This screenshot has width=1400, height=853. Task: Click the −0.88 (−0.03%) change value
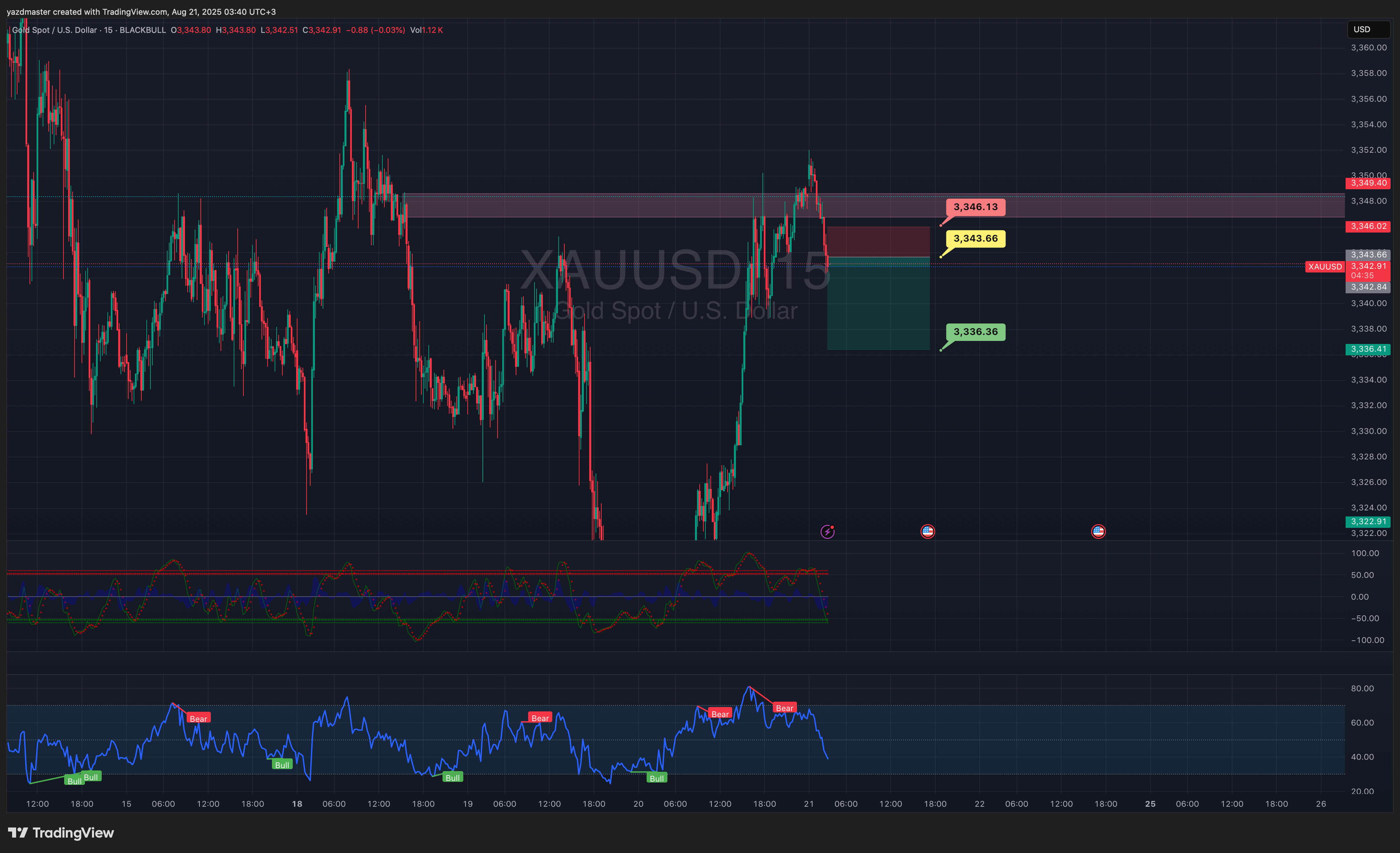click(x=376, y=30)
